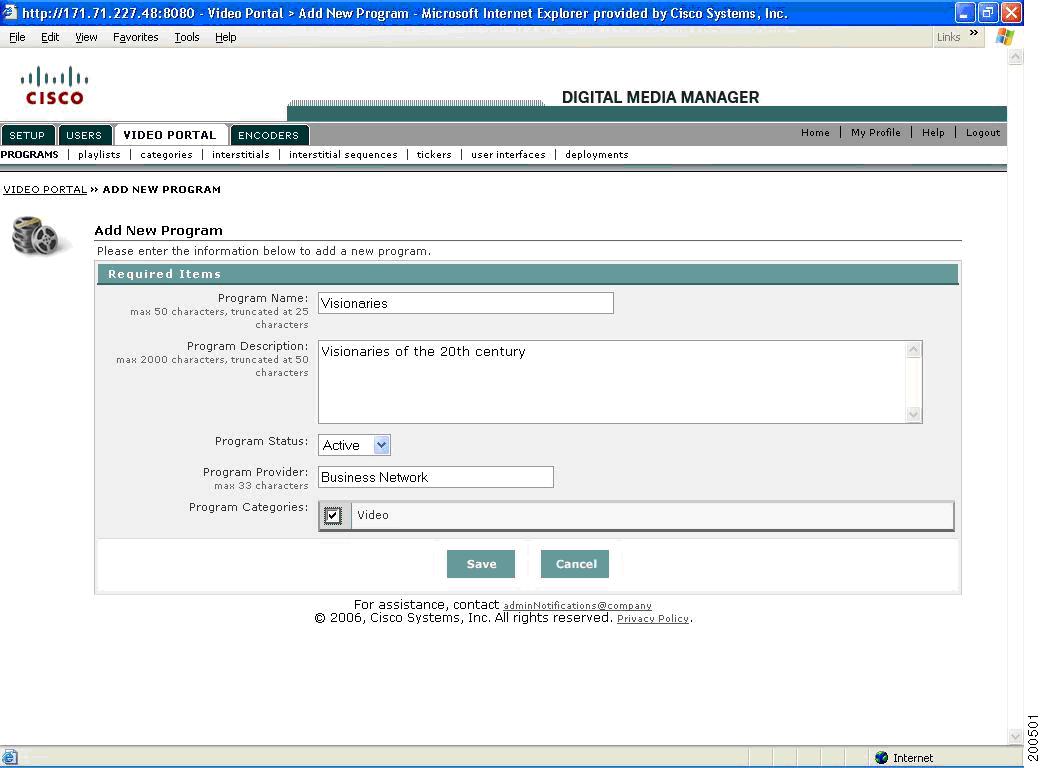Click page scrollbar up arrow
Viewport: 1042px width, 768px height.
1015,57
